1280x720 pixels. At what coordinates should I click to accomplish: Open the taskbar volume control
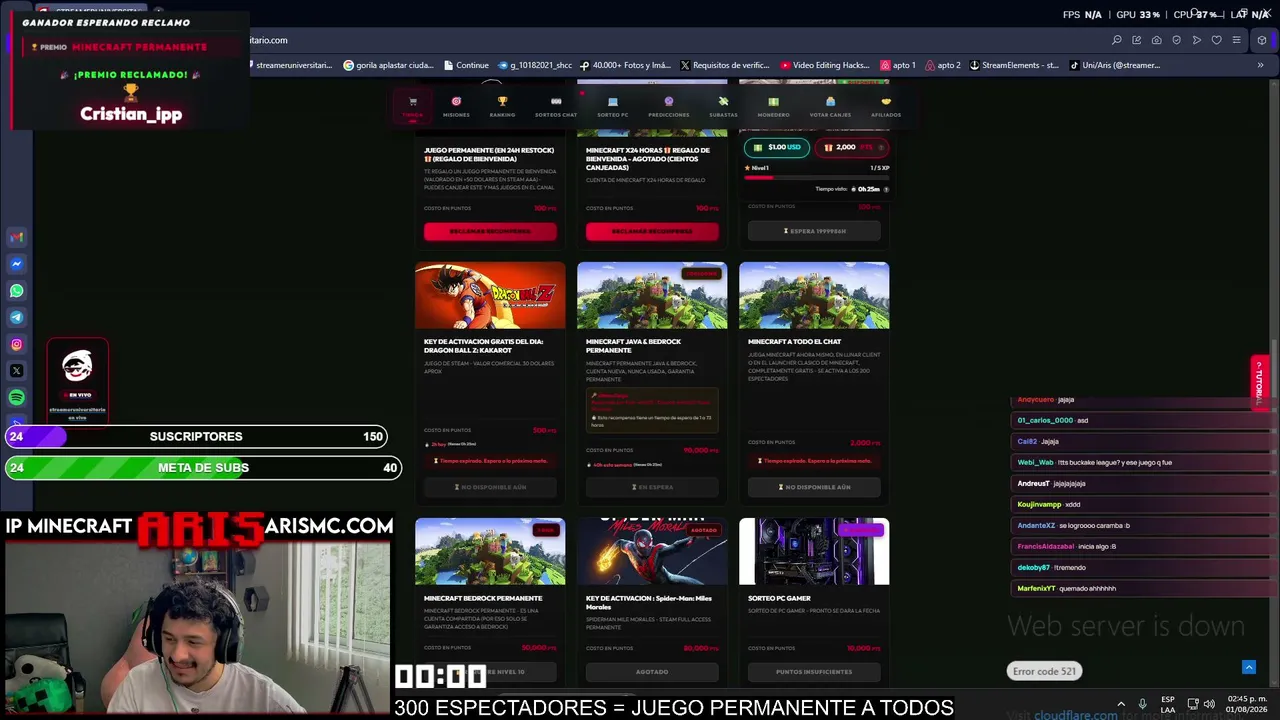(x=1209, y=704)
